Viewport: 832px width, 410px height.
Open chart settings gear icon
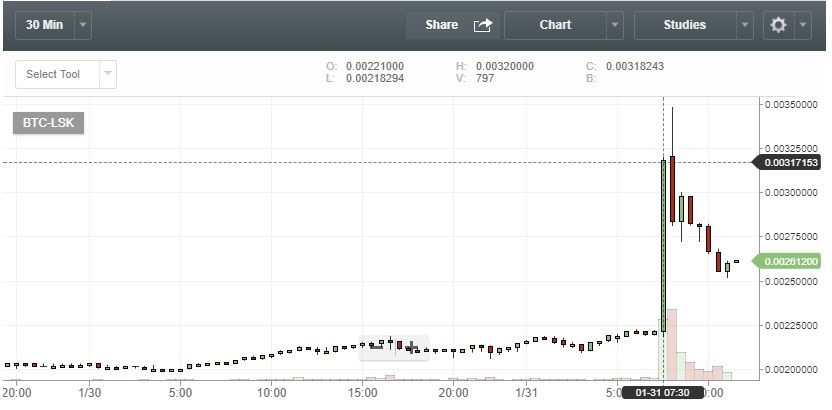[778, 25]
